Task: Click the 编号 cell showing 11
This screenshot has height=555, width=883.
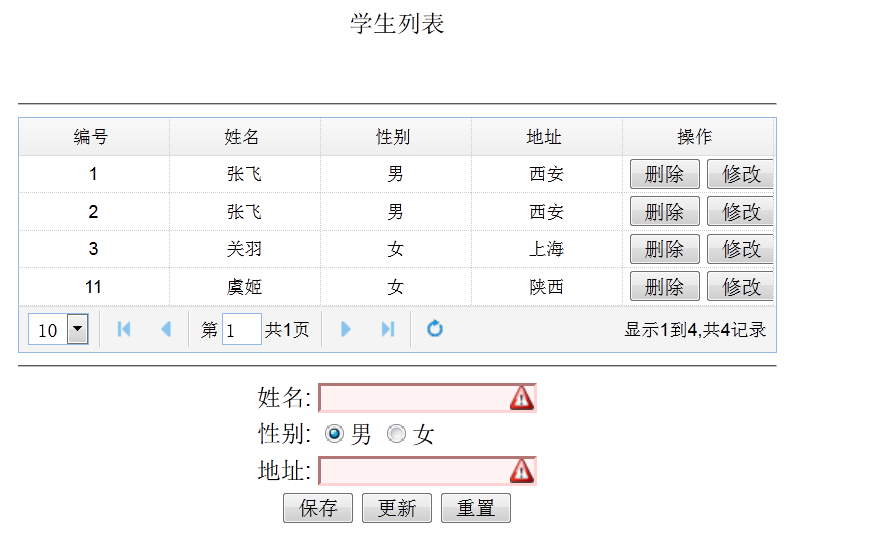Action: (93, 287)
